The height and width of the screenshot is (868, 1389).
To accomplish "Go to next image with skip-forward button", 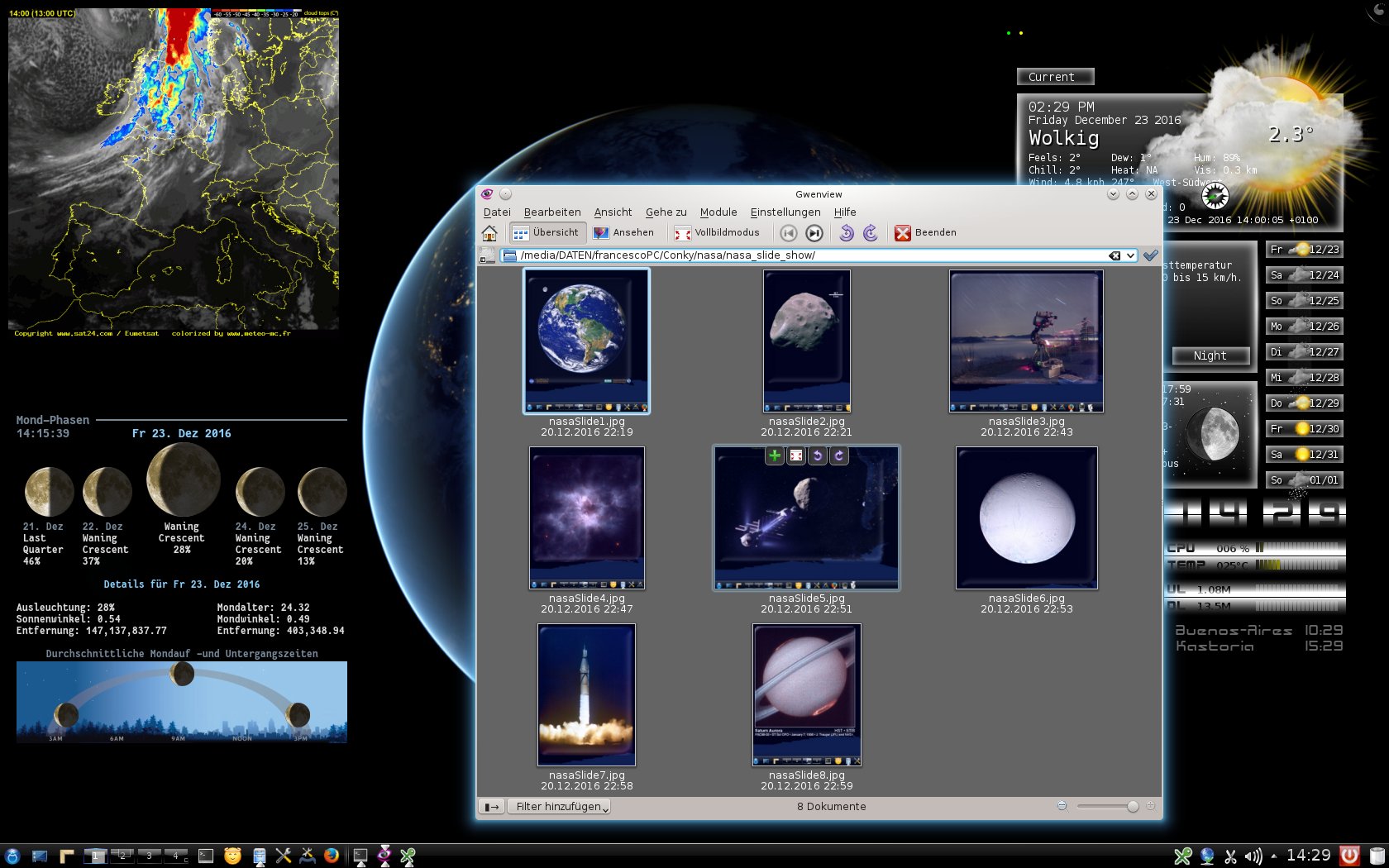I will (814, 233).
